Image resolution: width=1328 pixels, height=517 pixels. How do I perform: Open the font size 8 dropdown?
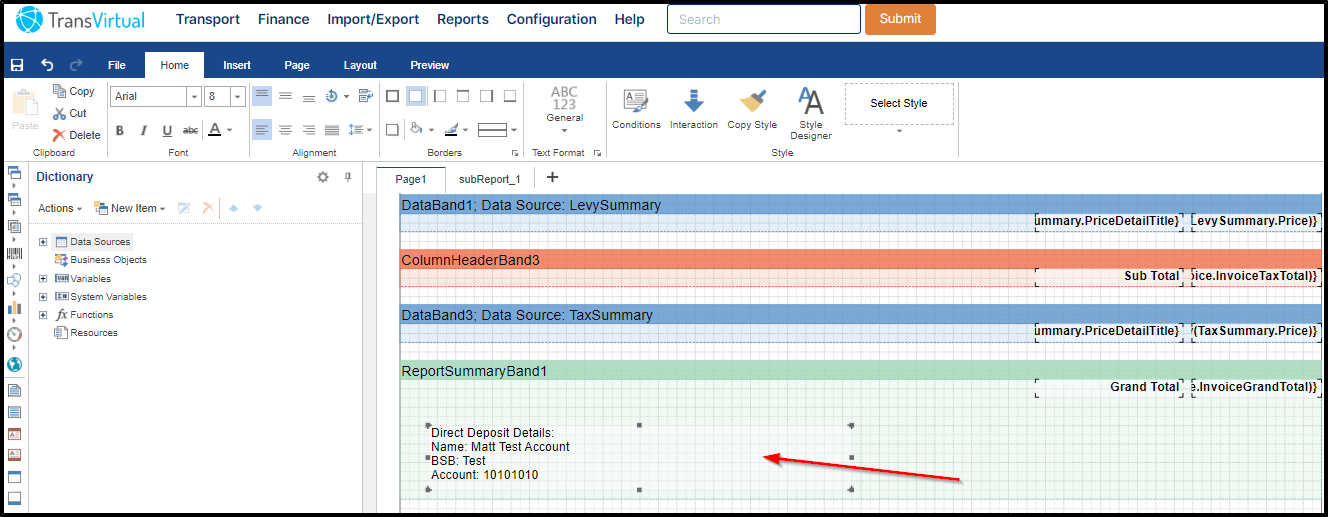click(x=238, y=96)
